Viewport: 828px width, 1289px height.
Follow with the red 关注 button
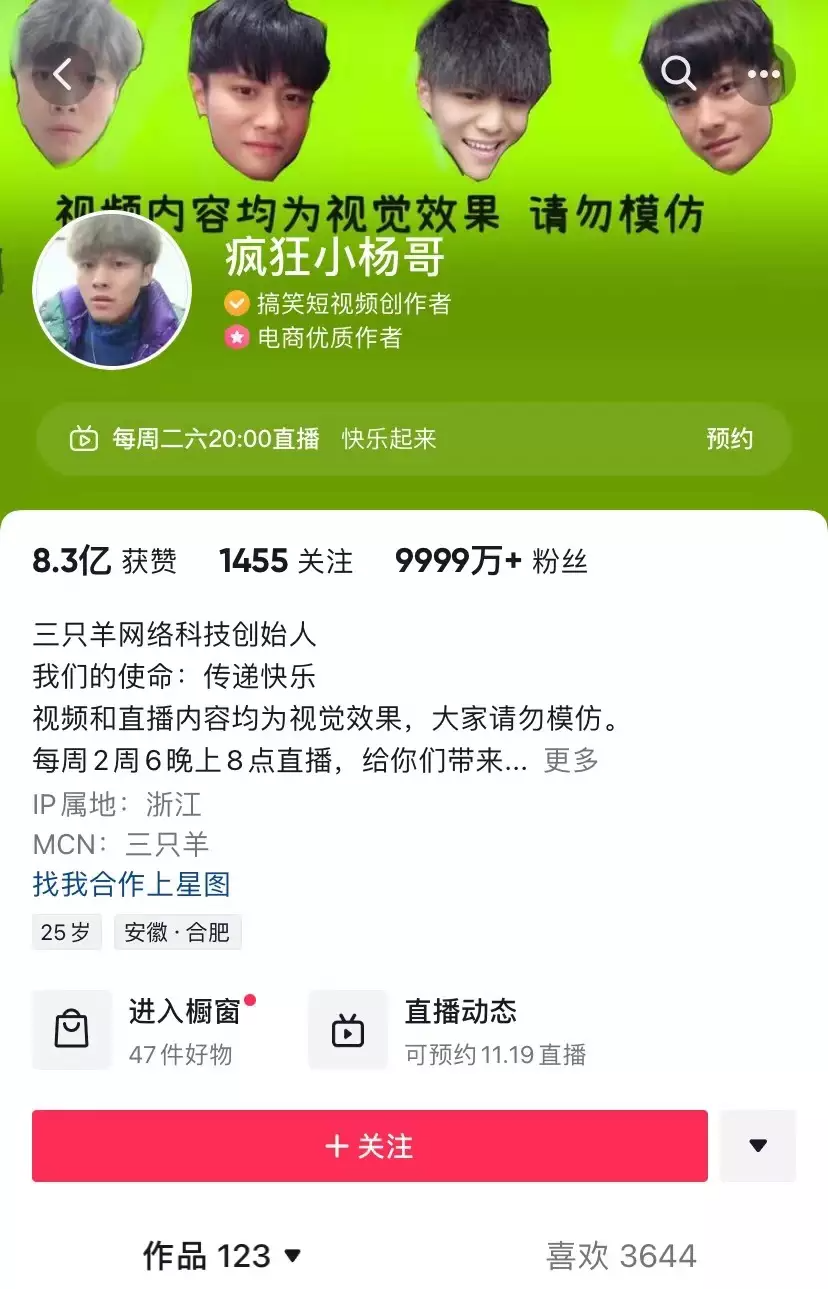click(x=370, y=1146)
